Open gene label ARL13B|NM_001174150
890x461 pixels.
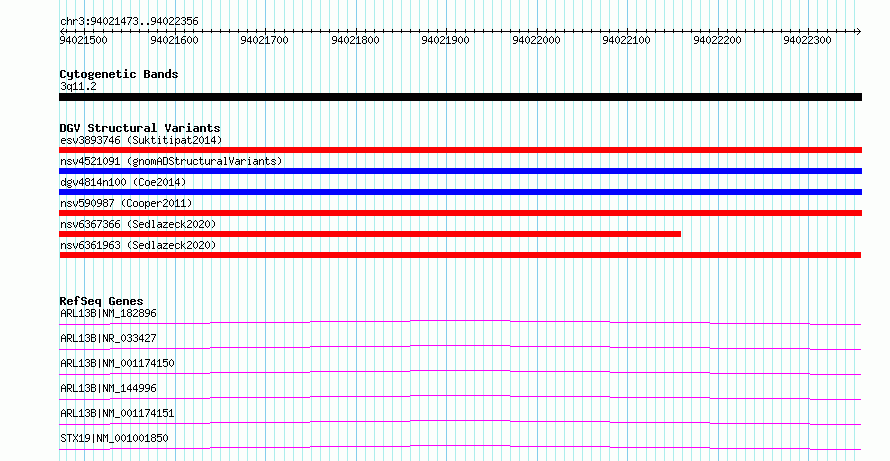tap(117, 363)
